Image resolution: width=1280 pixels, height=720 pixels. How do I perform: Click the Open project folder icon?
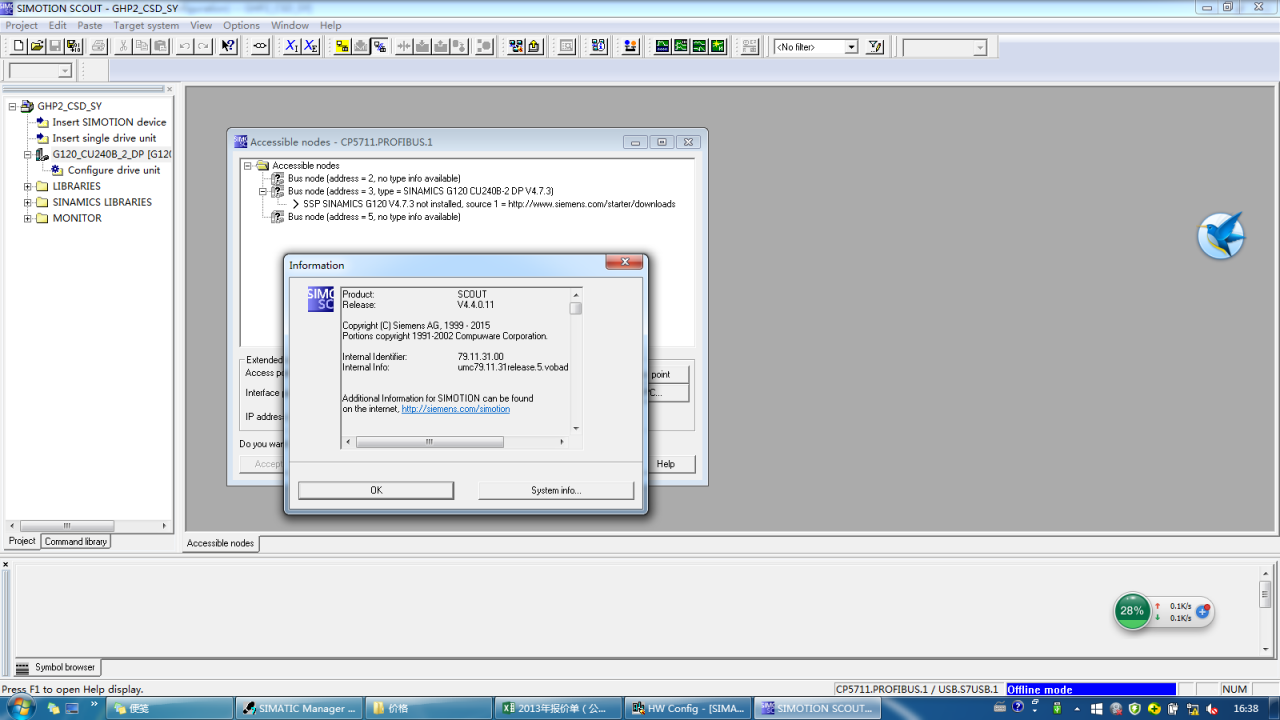[x=37, y=46]
